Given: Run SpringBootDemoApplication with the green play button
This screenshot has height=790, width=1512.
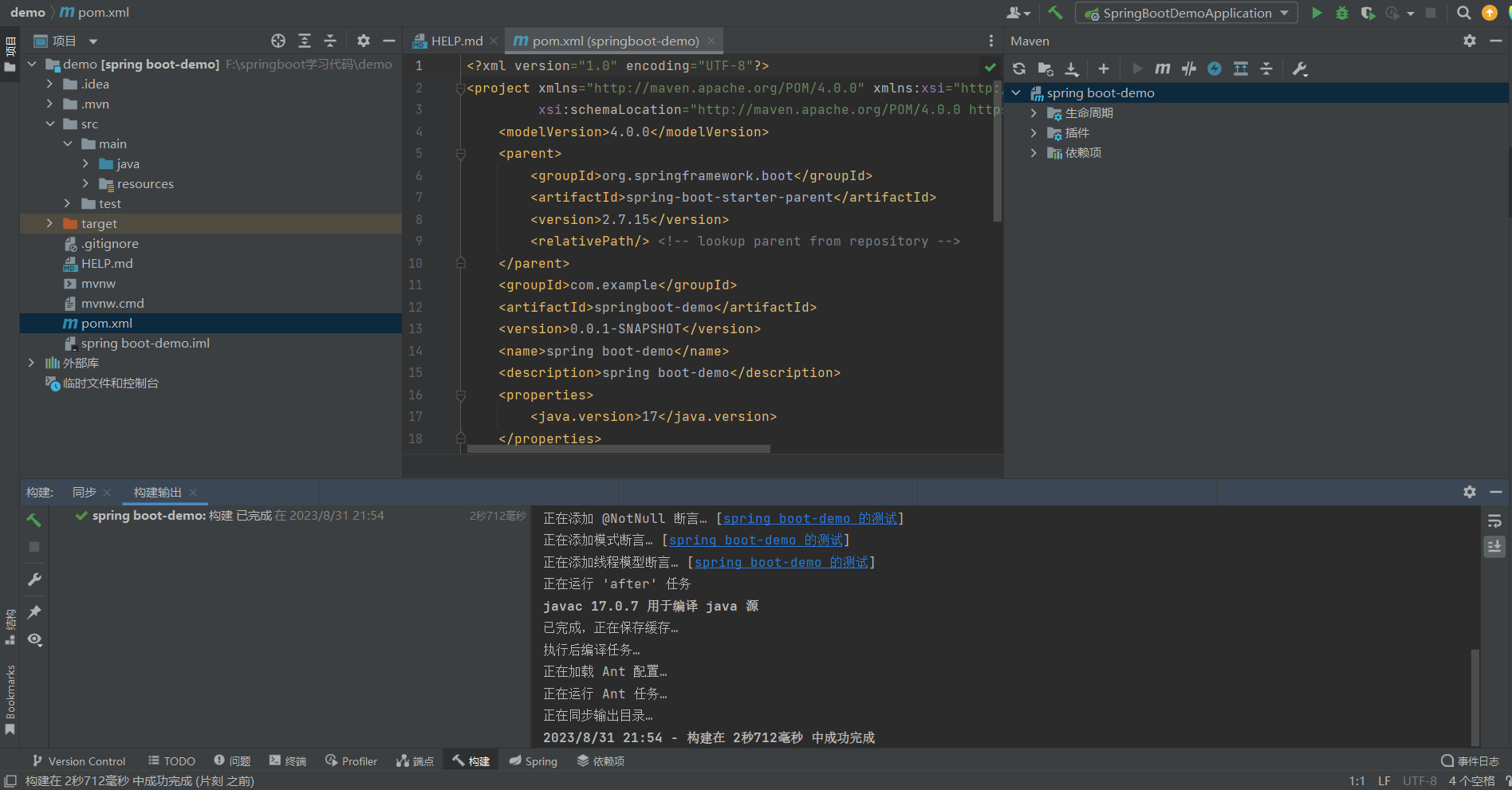Looking at the screenshot, I should point(1317,13).
